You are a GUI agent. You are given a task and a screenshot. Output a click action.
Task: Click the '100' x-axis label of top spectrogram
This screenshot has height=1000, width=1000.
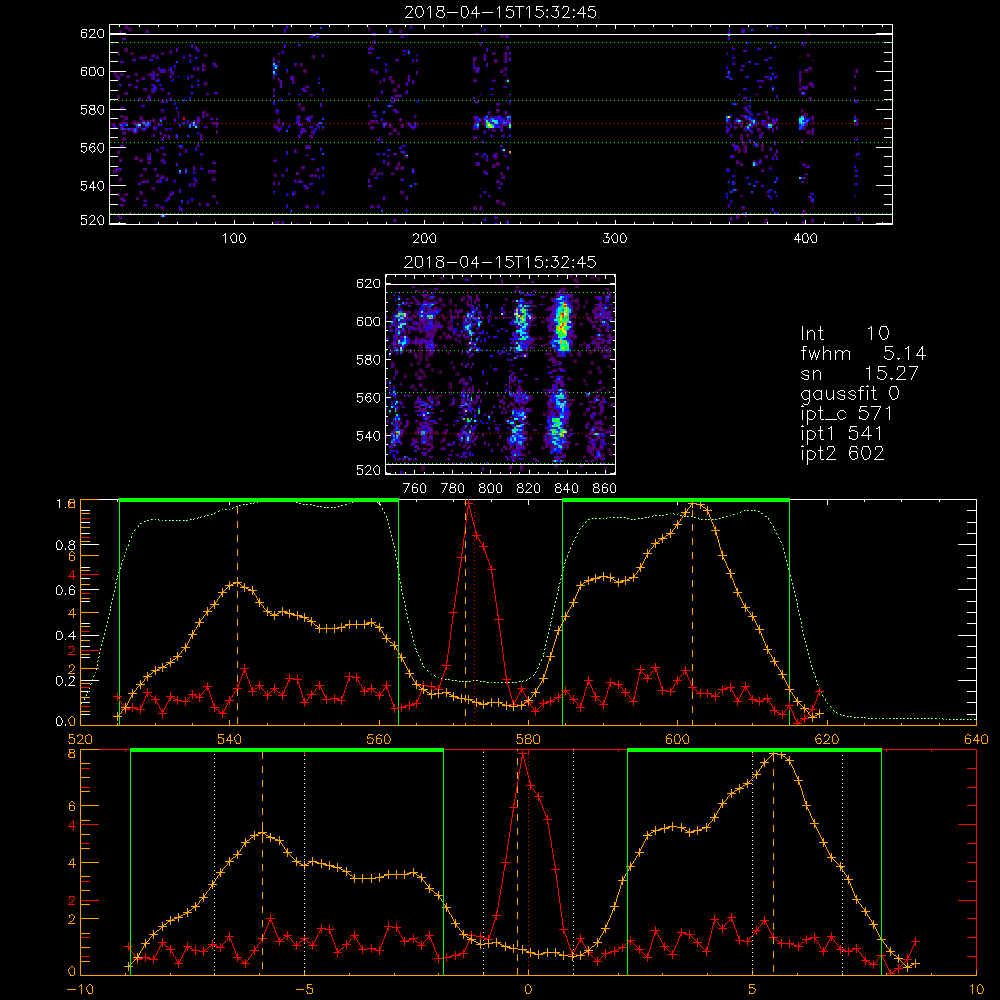(234, 239)
